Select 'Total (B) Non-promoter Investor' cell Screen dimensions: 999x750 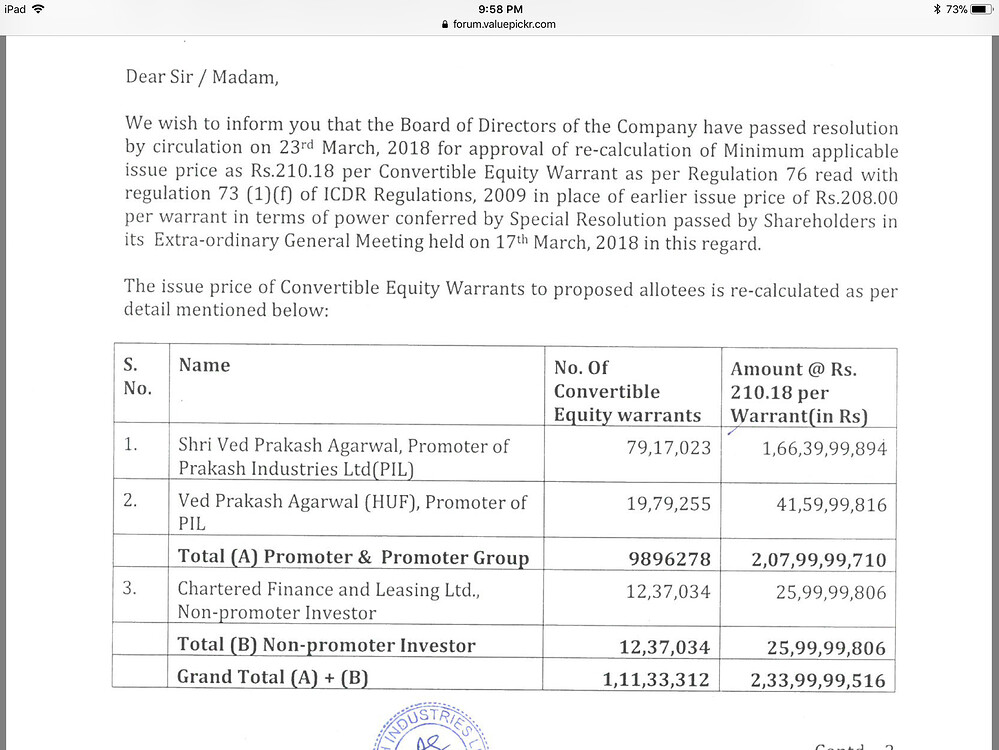pos(326,645)
